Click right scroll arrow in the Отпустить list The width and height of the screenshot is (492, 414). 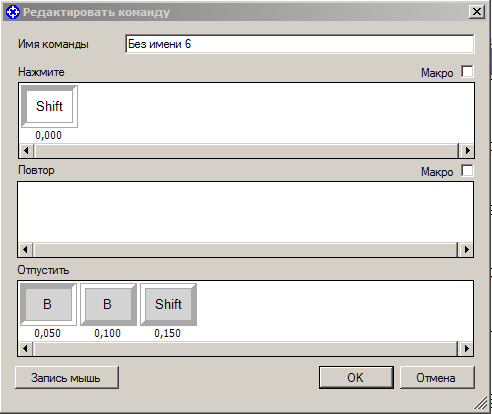[x=466, y=349]
